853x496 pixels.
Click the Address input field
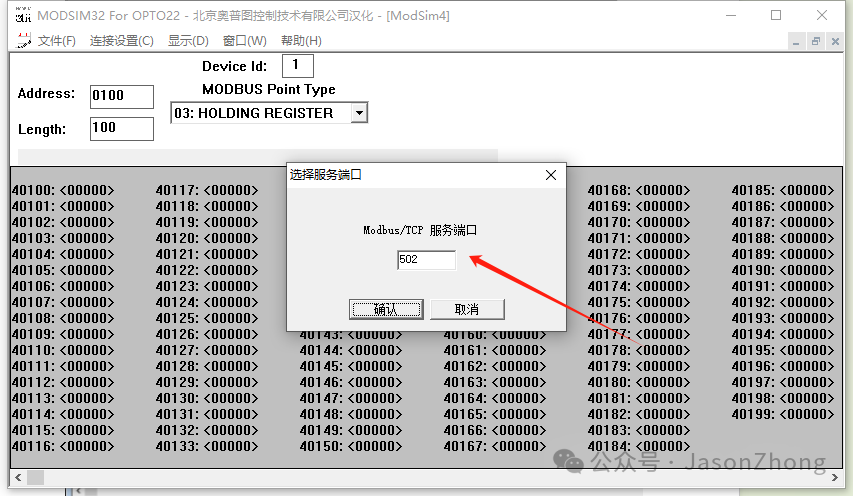122,96
